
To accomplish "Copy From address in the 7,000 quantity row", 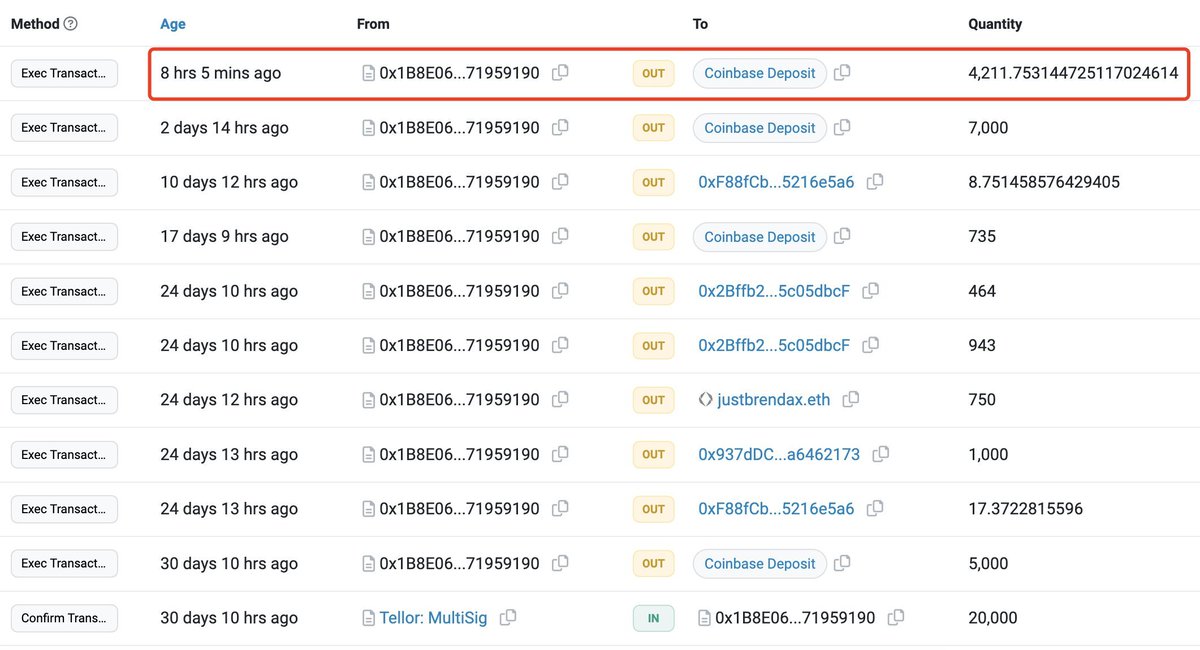I will (560, 128).
